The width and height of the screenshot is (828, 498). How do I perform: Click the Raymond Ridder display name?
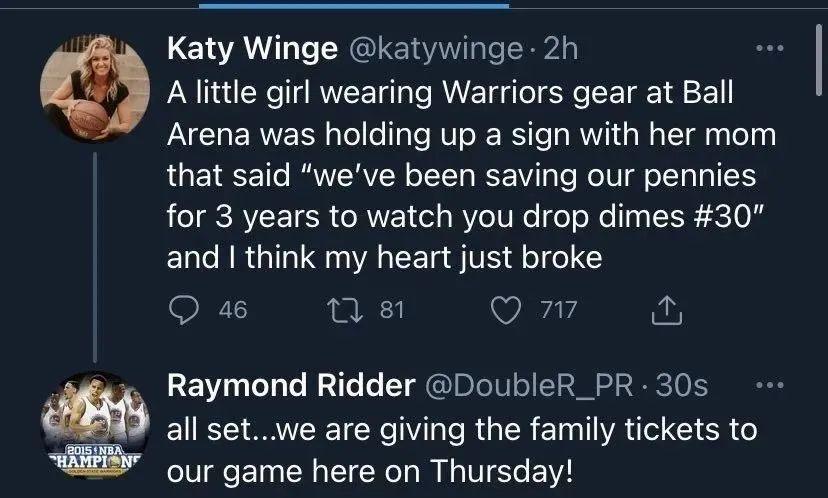289,384
